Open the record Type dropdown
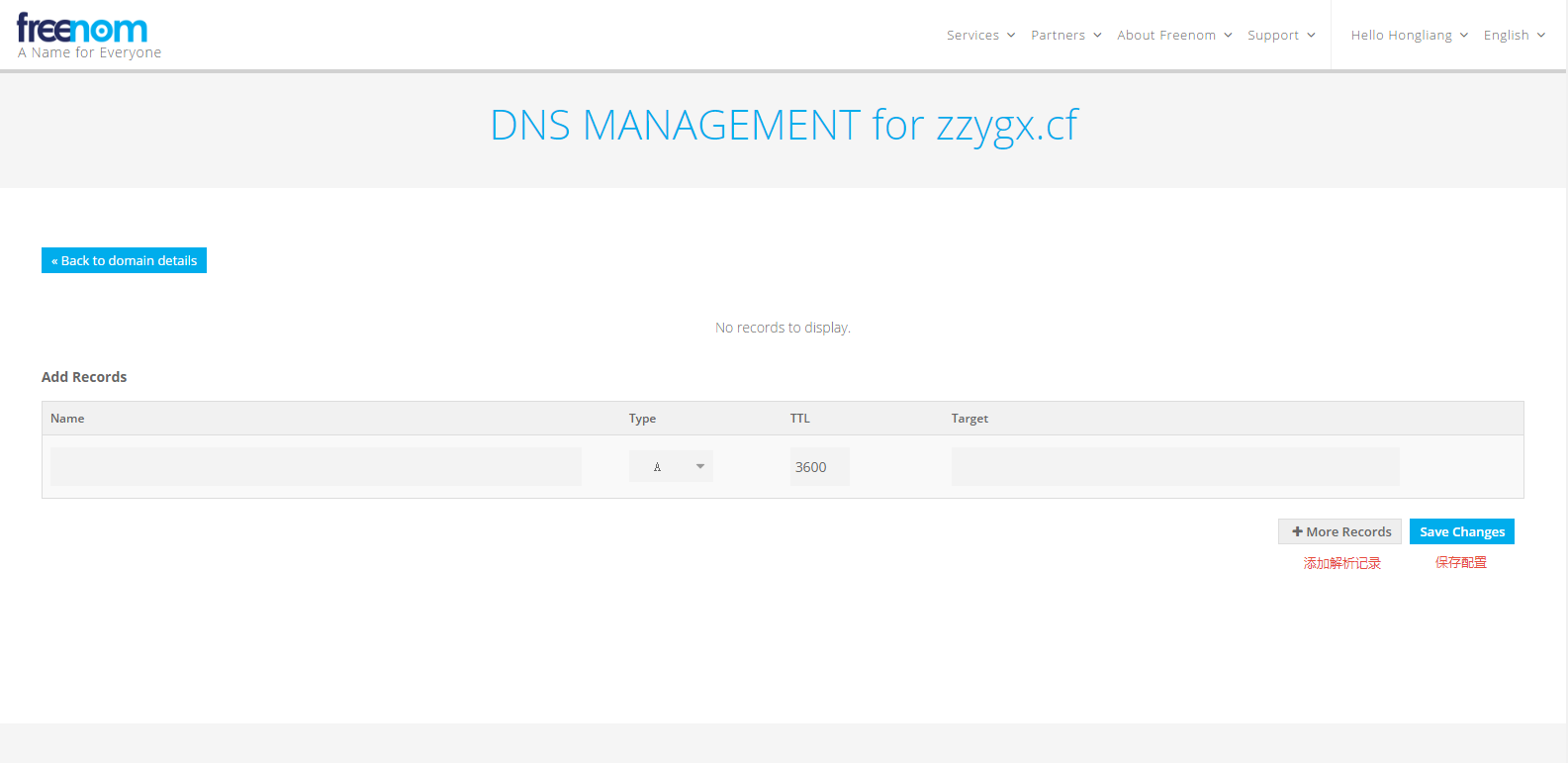The image size is (1568, 763). [671, 466]
